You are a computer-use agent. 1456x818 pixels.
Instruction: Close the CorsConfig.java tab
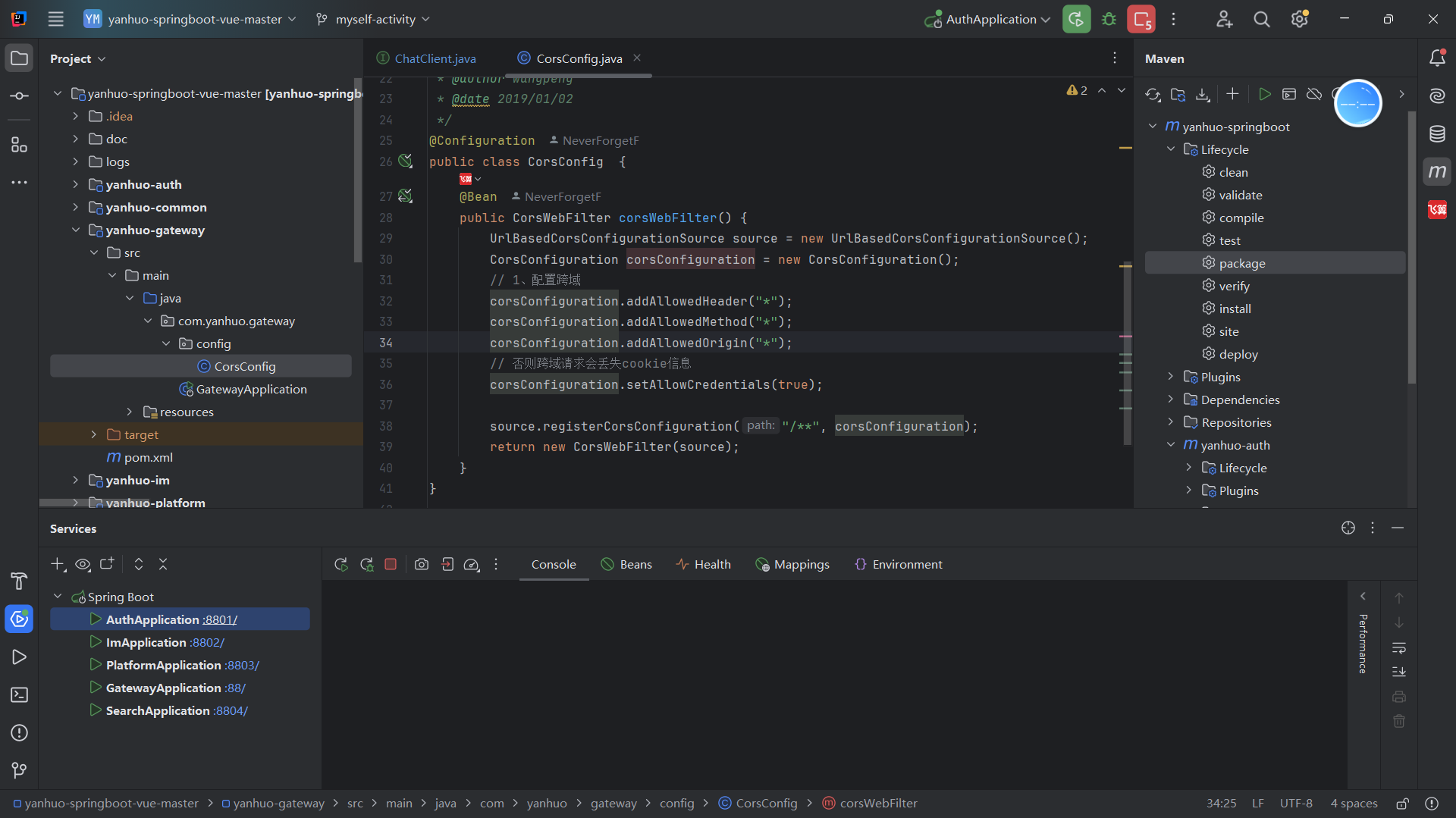coord(637,58)
